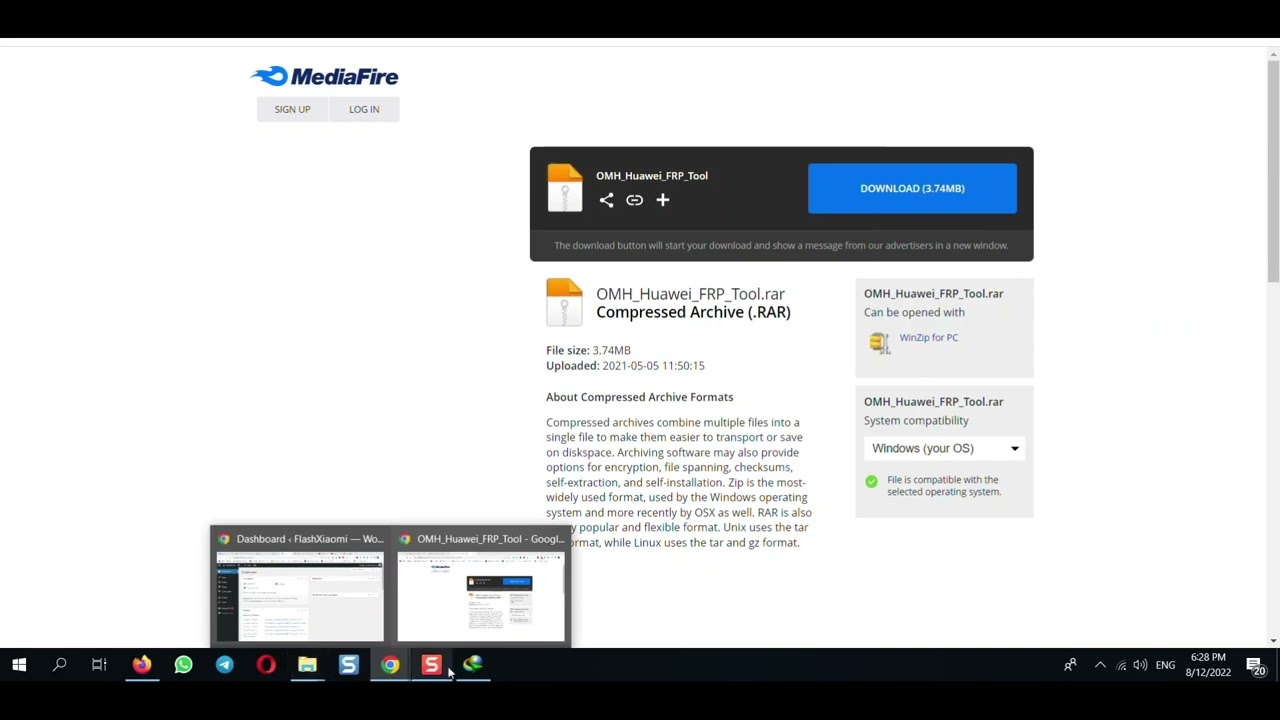
Task: Open the Wi-Fi network icon
Action: [1121, 665]
